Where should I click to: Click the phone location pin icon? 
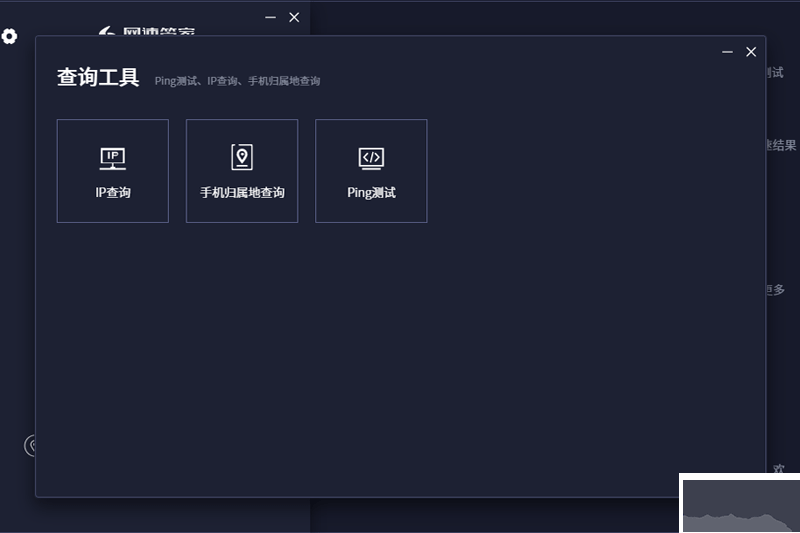click(241, 157)
